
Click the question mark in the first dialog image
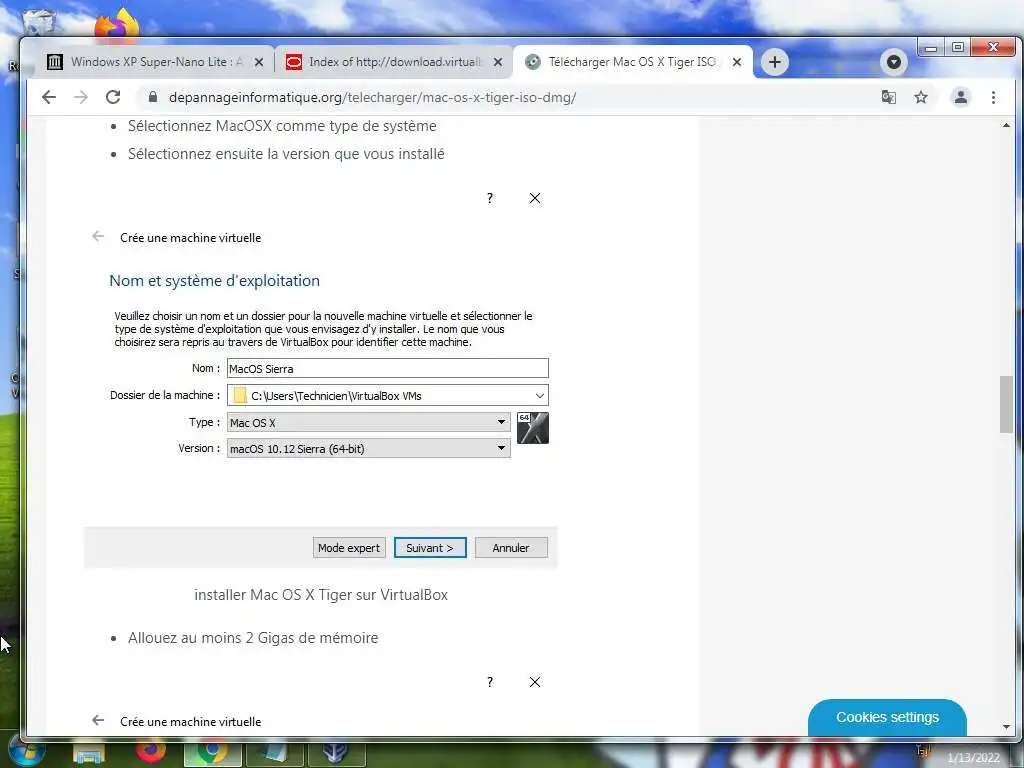pyautogui.click(x=490, y=199)
